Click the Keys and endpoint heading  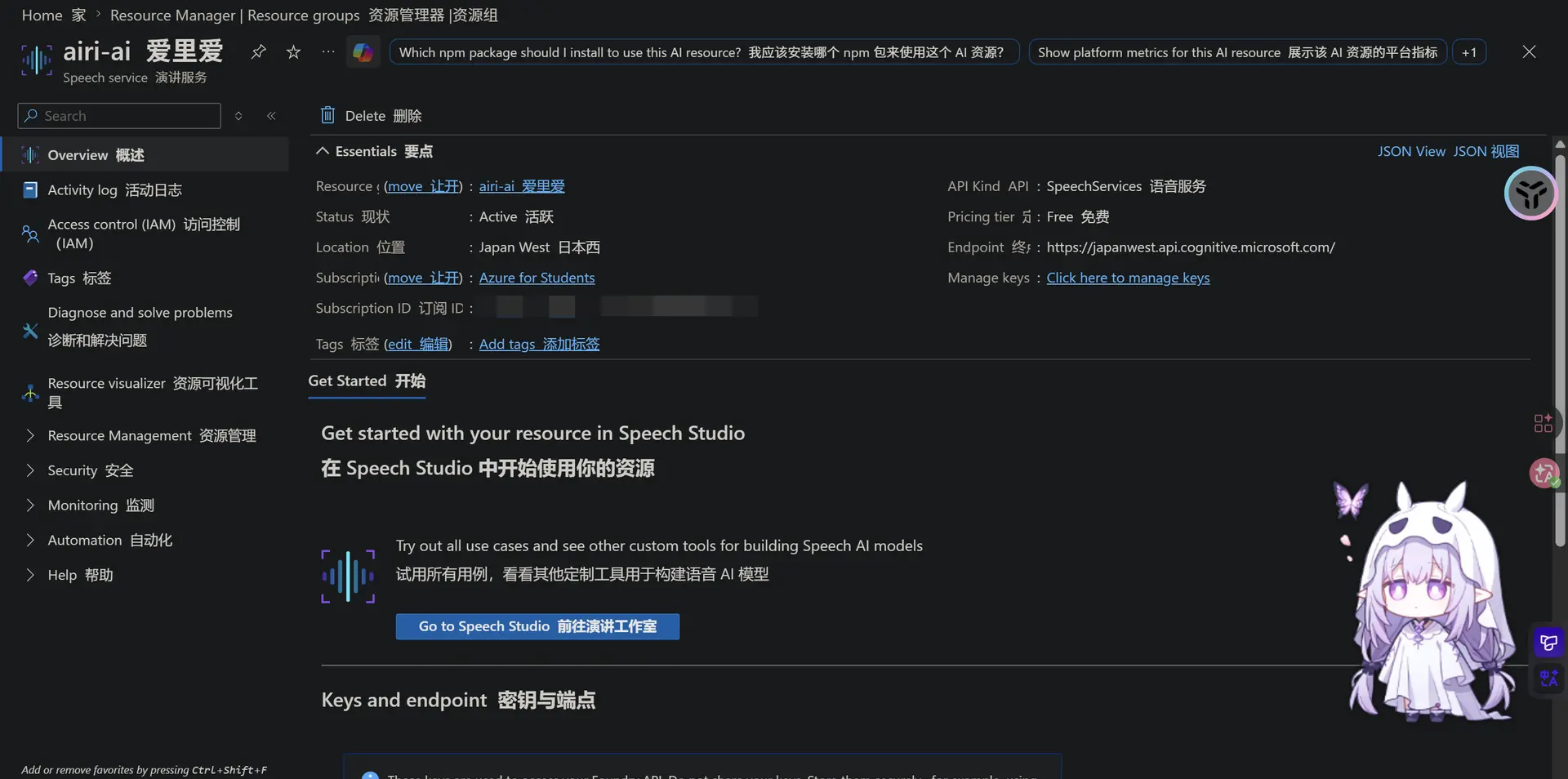(458, 701)
